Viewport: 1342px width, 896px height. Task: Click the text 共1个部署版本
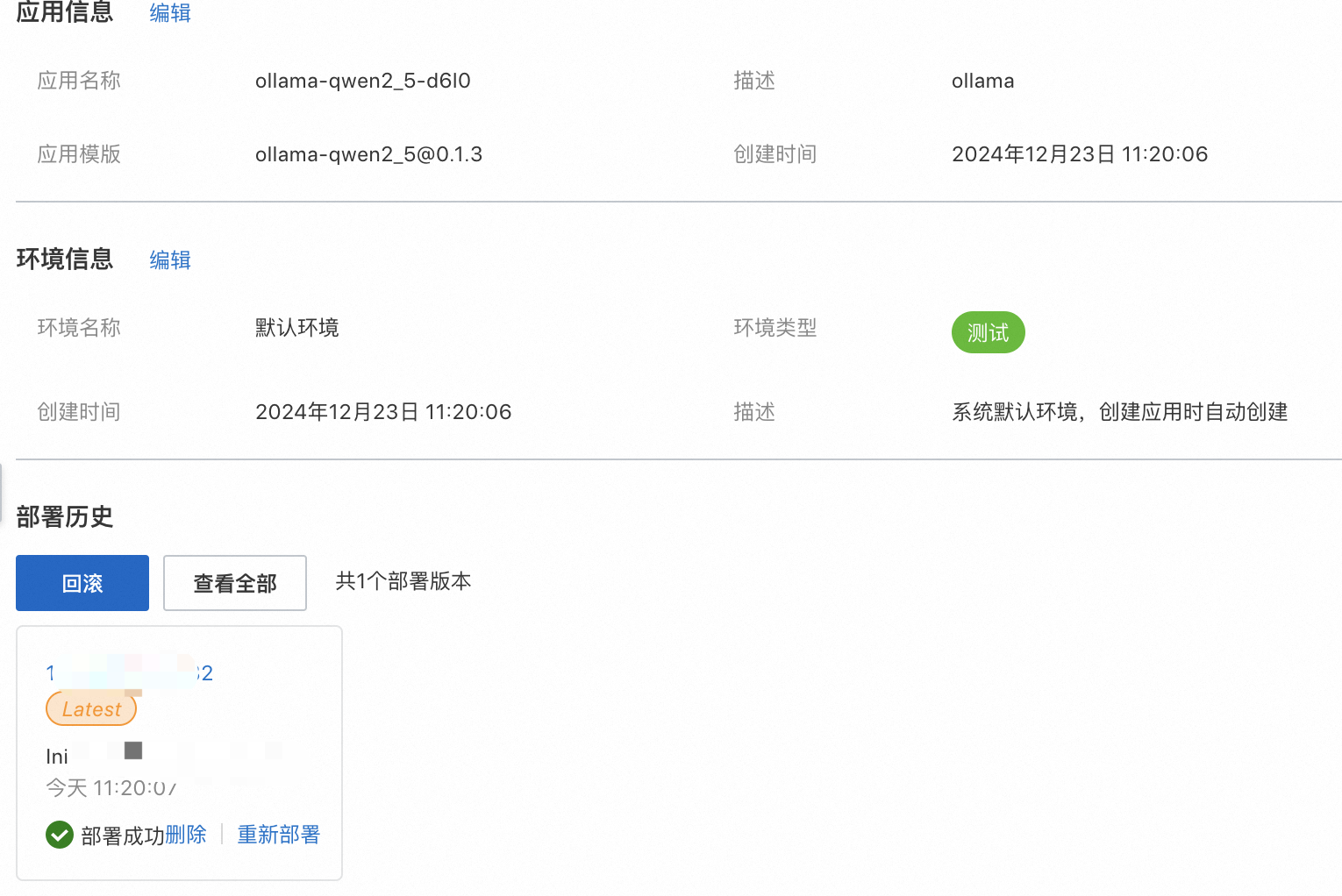click(403, 581)
